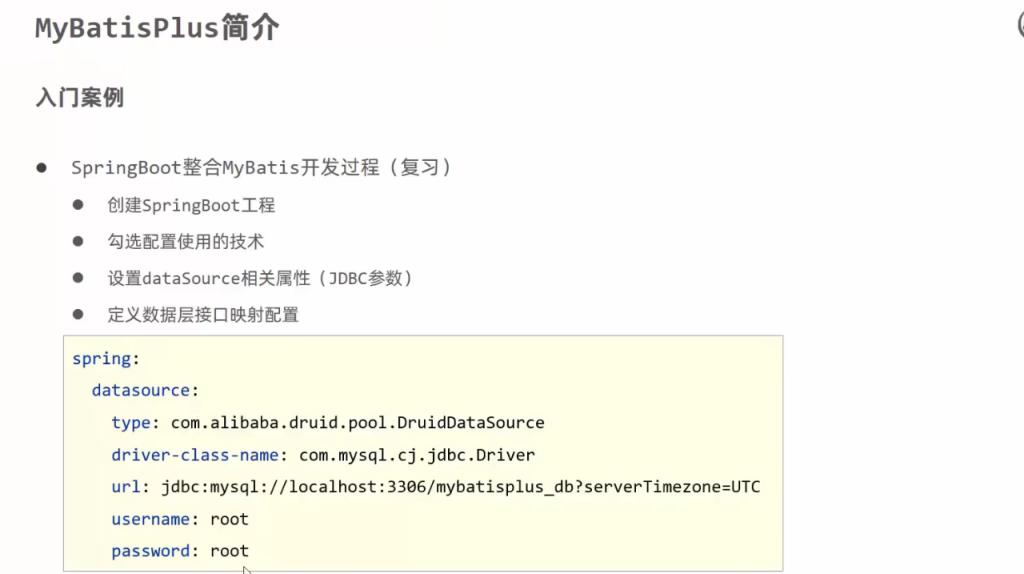Click the spring: key in the code block
The width and height of the screenshot is (1024, 574).
click(101, 358)
